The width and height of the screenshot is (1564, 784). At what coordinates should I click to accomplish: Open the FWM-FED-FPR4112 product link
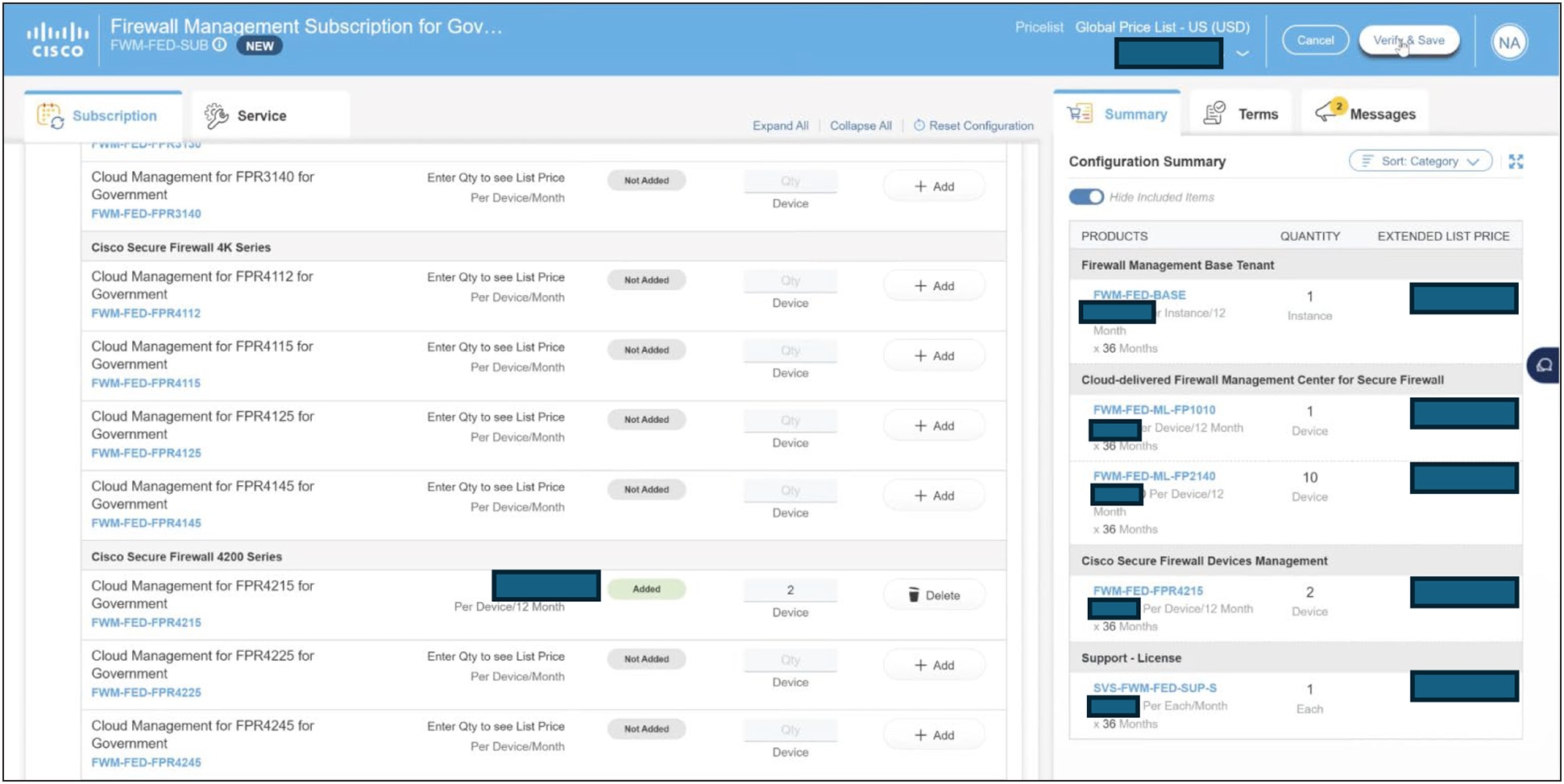(x=146, y=314)
